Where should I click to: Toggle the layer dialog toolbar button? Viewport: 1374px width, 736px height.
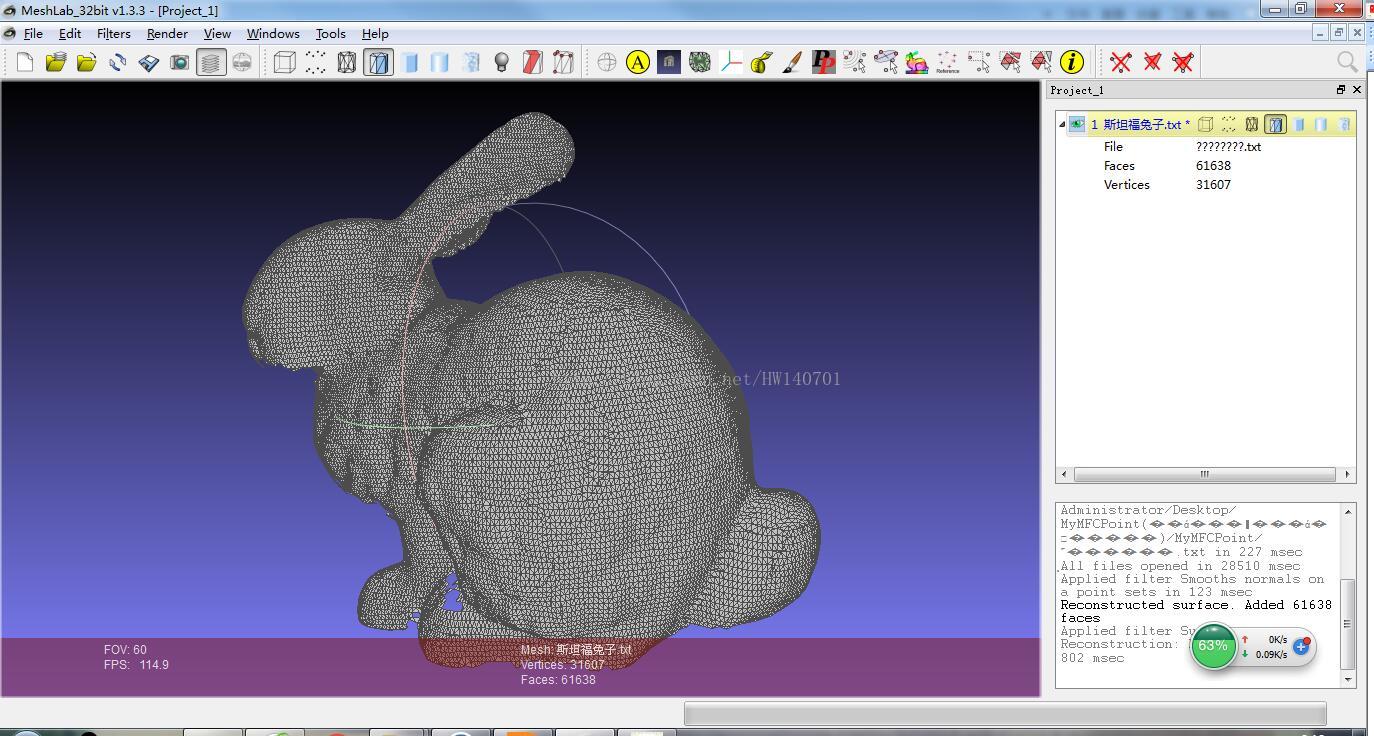click(x=211, y=62)
